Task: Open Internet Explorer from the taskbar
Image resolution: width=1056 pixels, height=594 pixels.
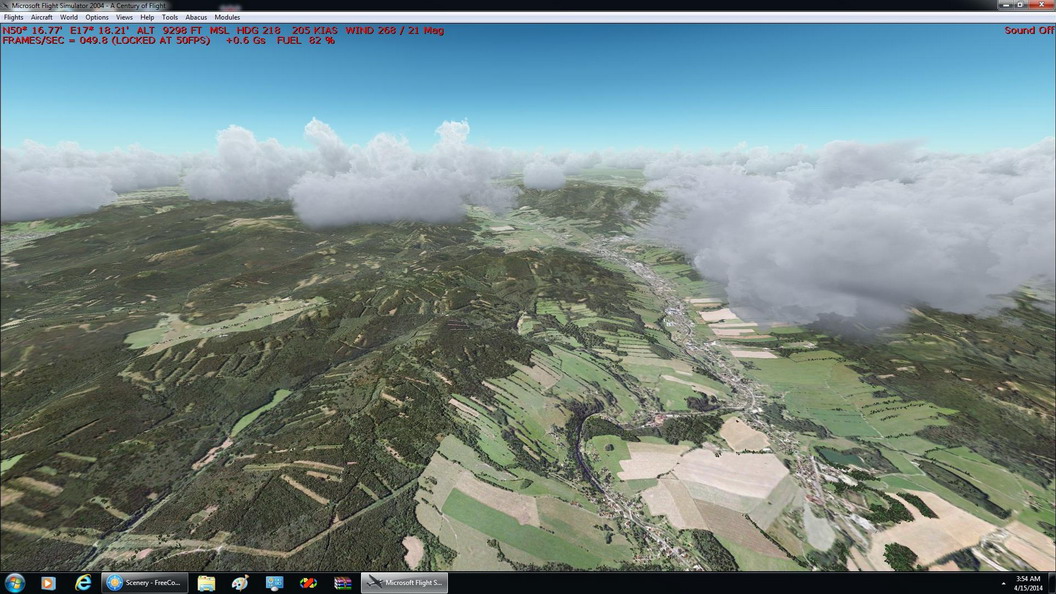Action: [x=83, y=583]
